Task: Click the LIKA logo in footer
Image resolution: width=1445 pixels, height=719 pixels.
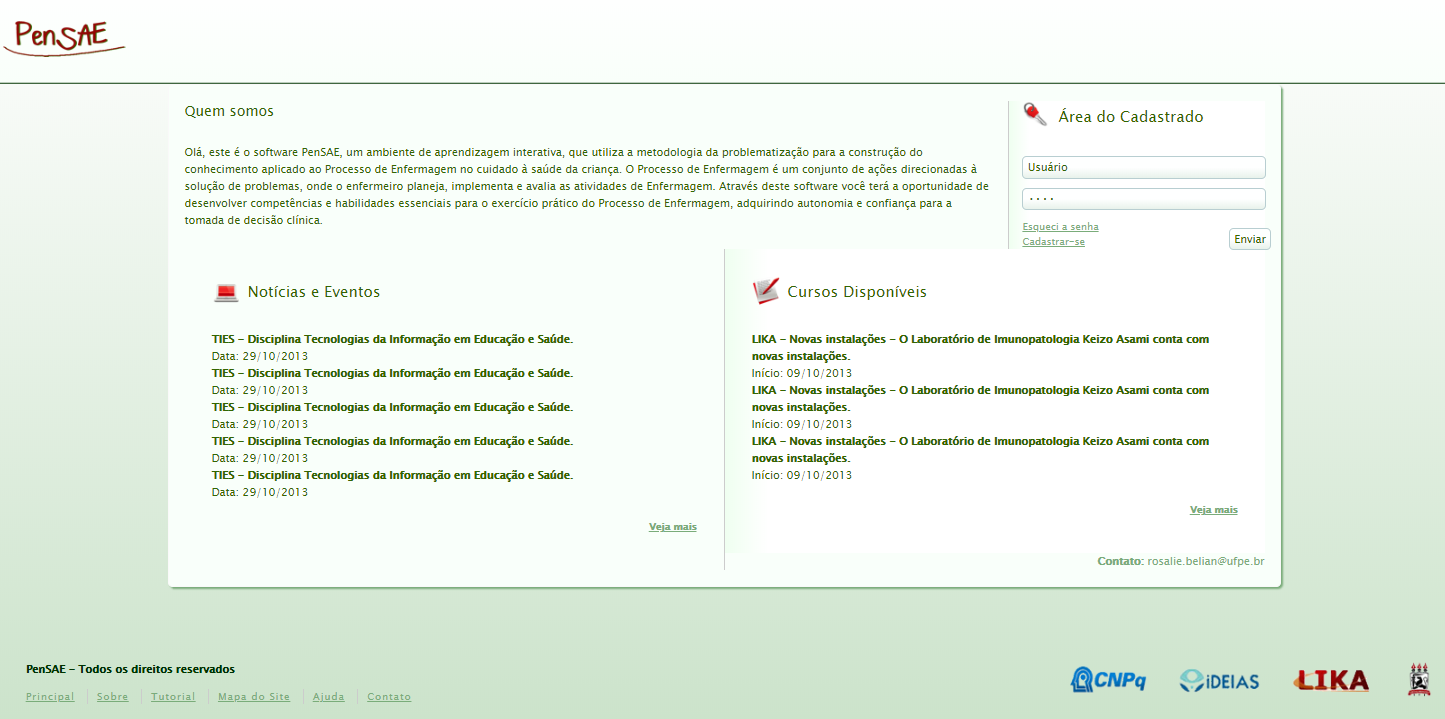Action: tap(1331, 680)
